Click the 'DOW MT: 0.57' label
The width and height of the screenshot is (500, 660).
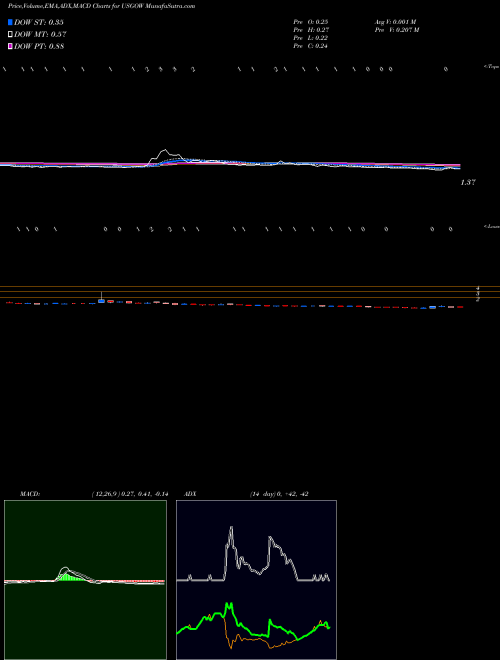pyautogui.click(x=40, y=35)
